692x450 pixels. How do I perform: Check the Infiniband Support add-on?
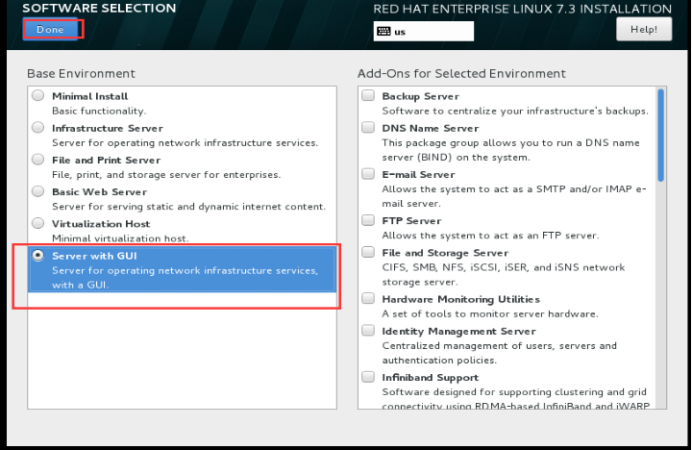pyautogui.click(x=369, y=378)
